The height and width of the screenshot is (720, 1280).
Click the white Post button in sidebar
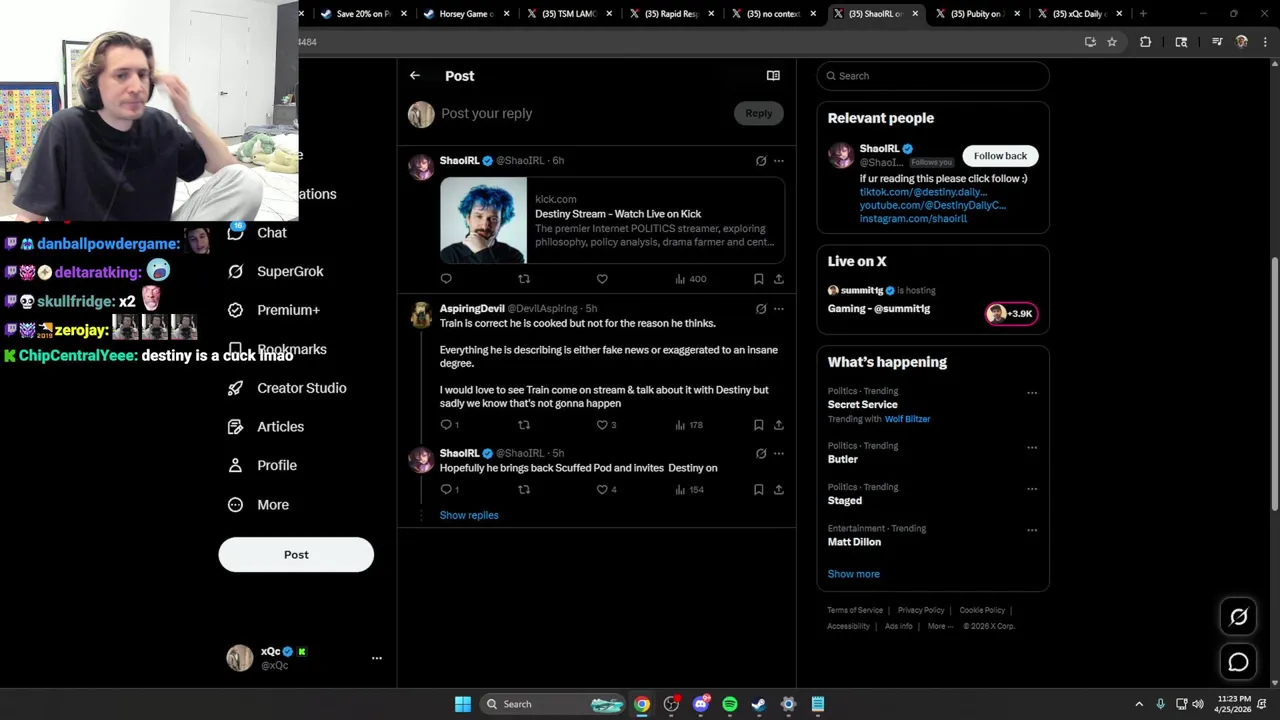tap(296, 555)
